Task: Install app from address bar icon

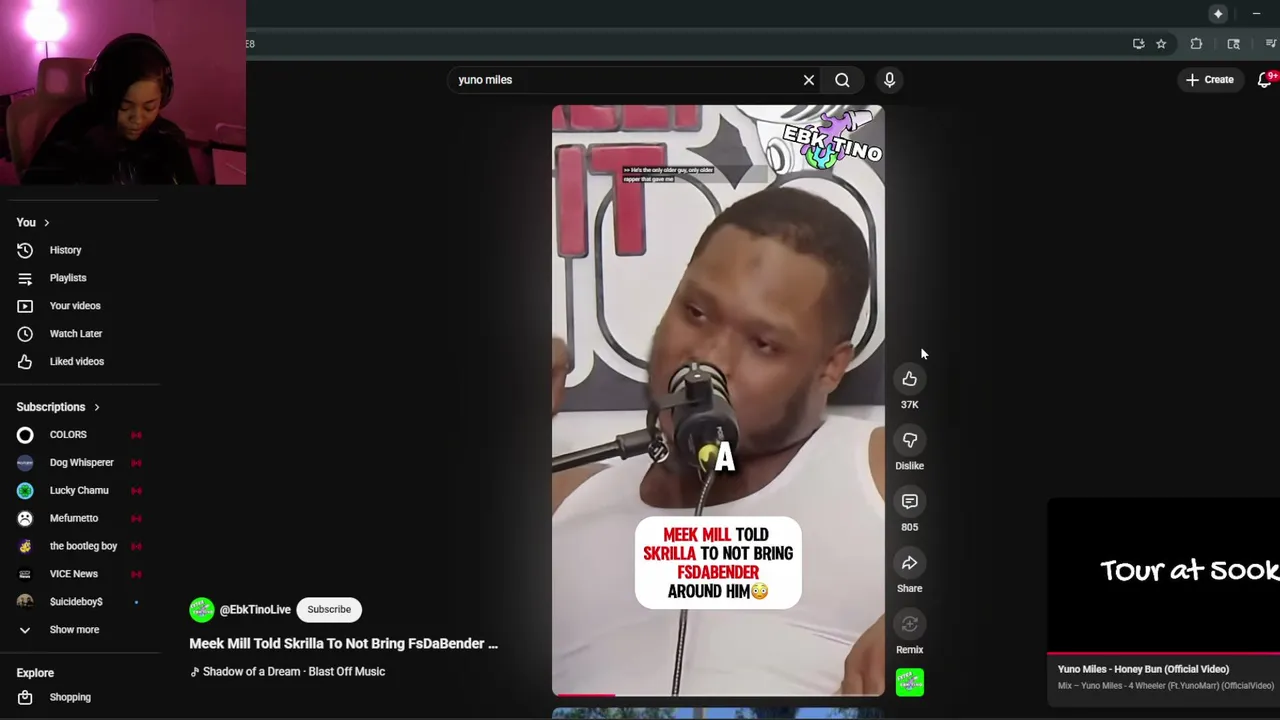Action: (1138, 44)
